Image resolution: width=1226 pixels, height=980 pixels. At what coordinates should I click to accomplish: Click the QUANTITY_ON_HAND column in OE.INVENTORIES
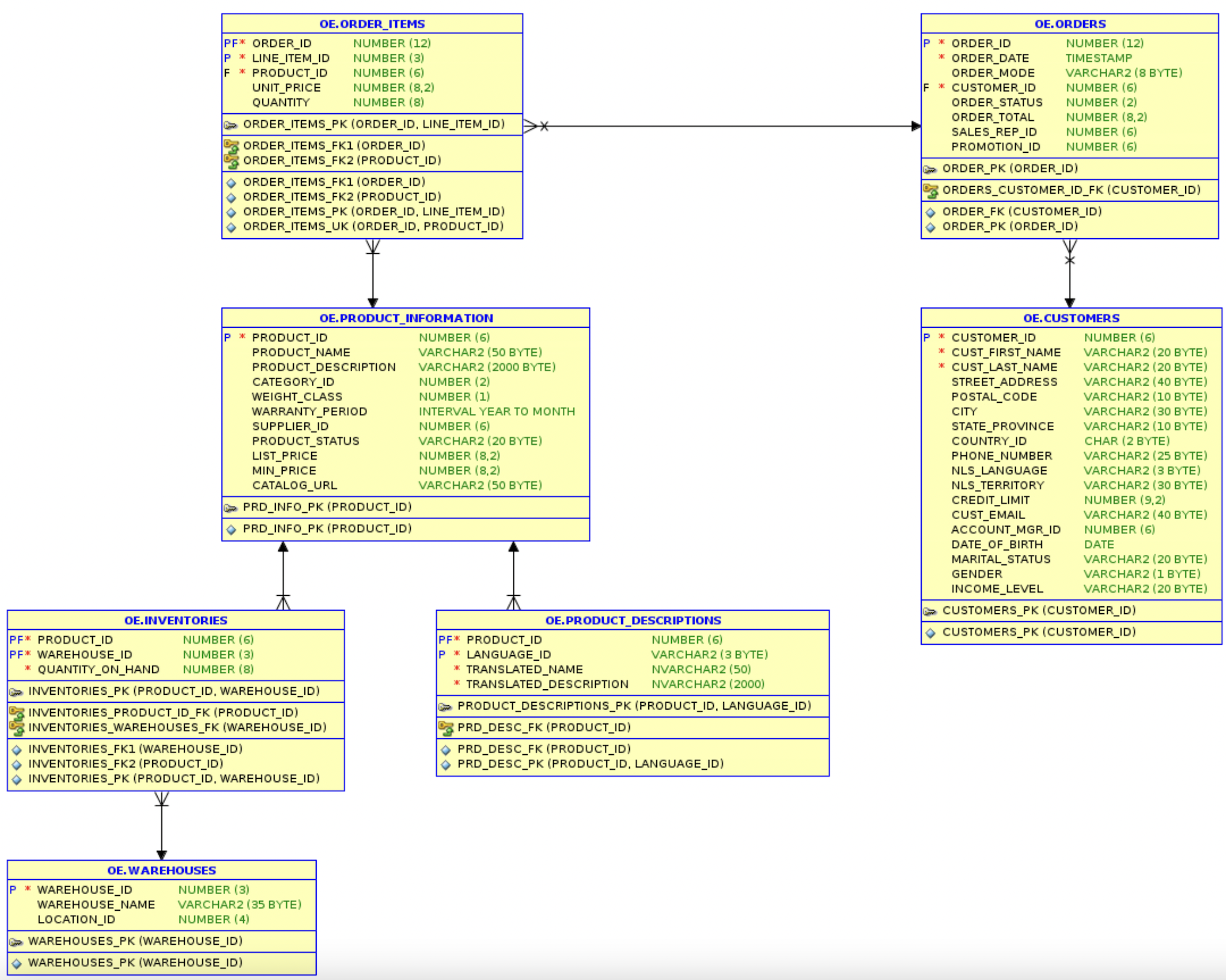click(99, 669)
